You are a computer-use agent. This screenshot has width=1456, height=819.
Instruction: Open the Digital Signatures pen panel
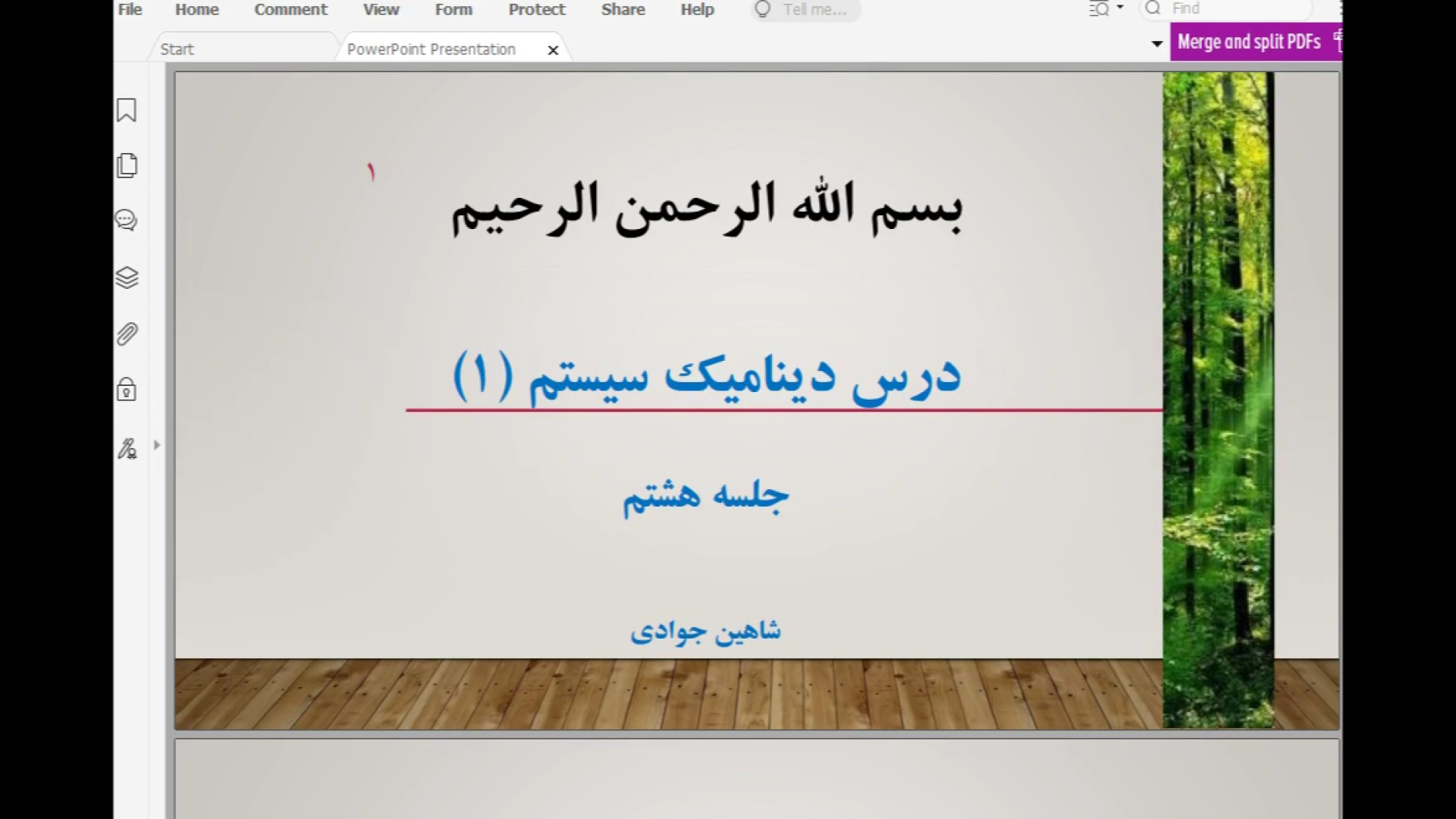(x=127, y=449)
